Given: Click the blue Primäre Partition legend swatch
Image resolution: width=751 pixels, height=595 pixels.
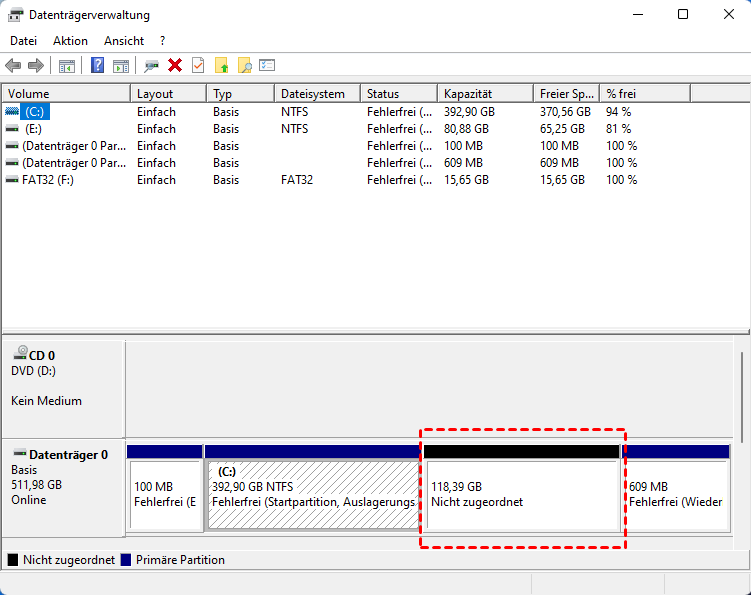Looking at the screenshot, I should [x=126, y=560].
